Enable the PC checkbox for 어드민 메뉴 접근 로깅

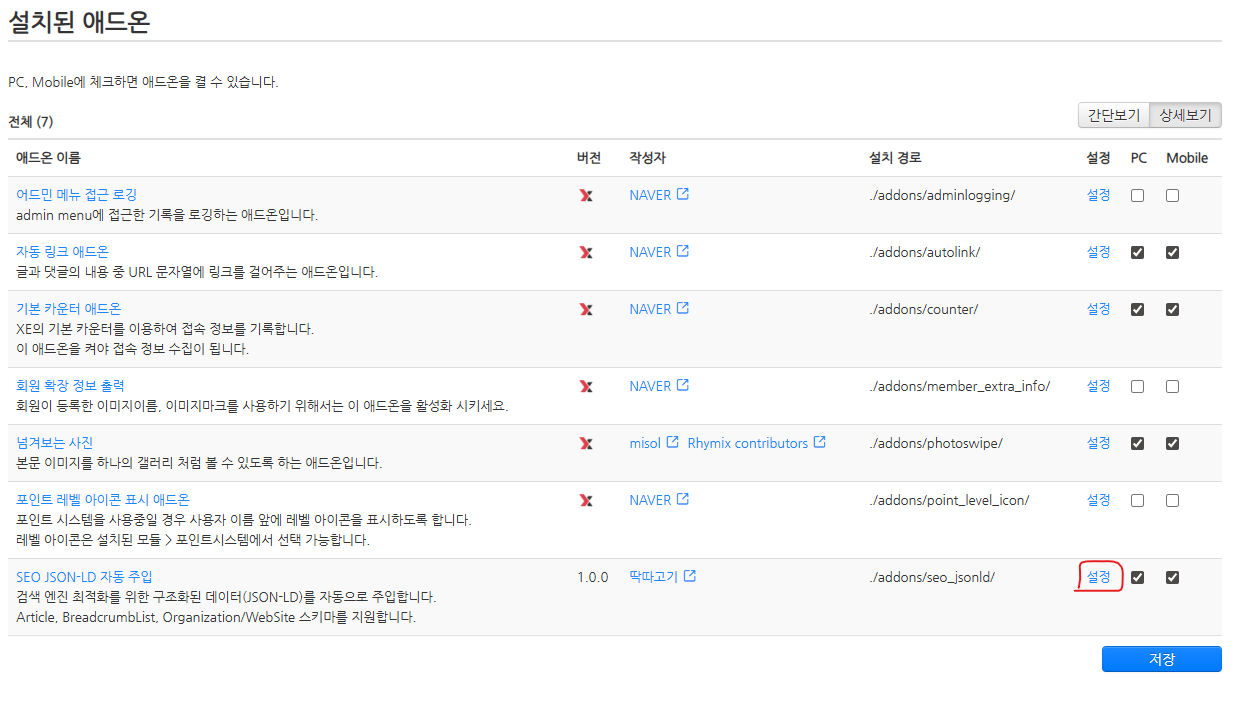point(1137,194)
